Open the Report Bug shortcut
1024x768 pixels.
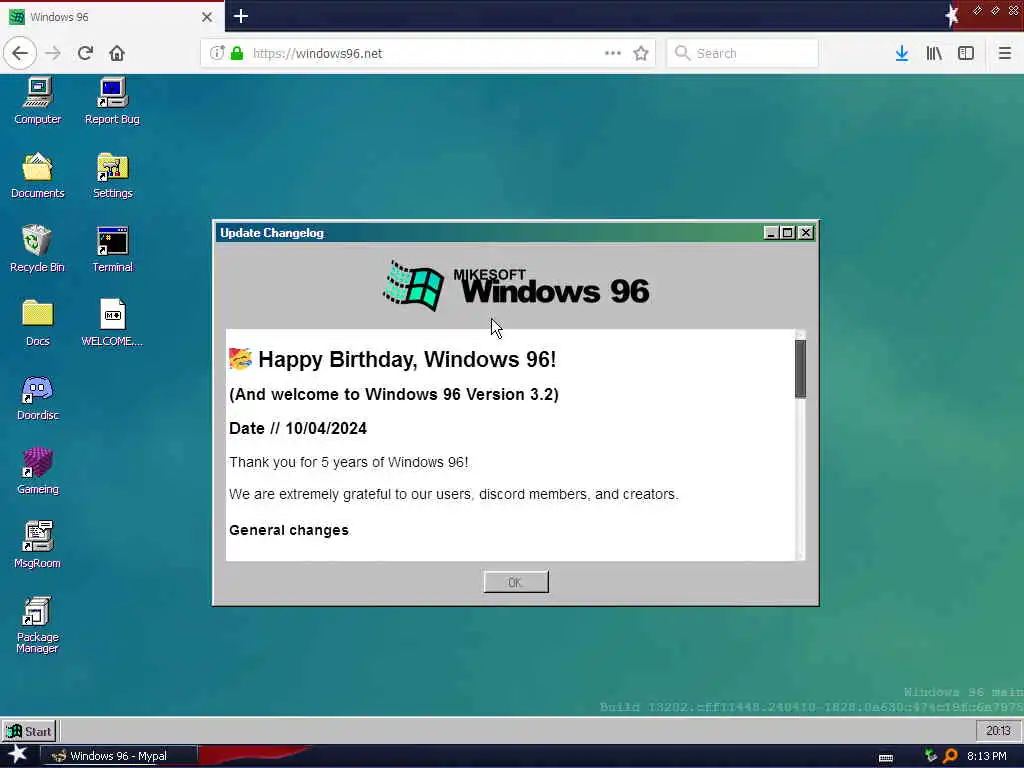112,100
